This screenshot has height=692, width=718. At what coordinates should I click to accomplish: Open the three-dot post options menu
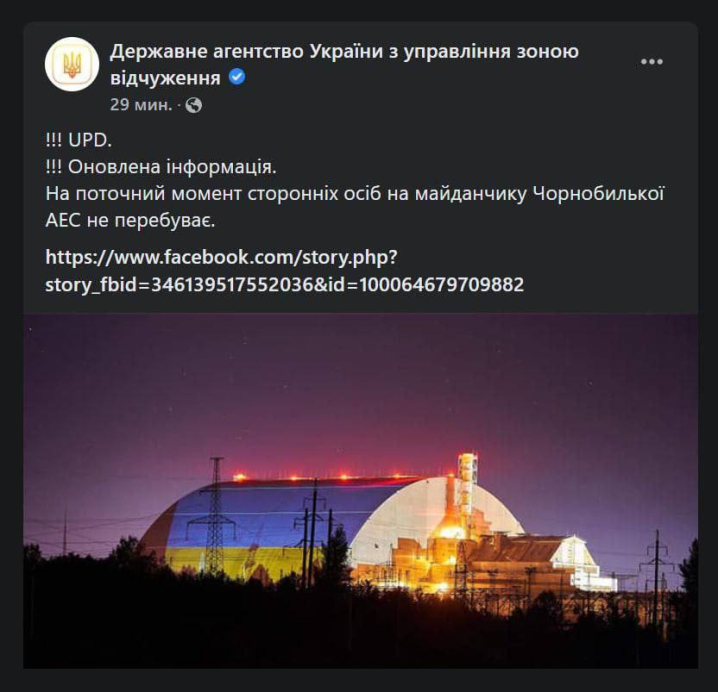pos(652,62)
